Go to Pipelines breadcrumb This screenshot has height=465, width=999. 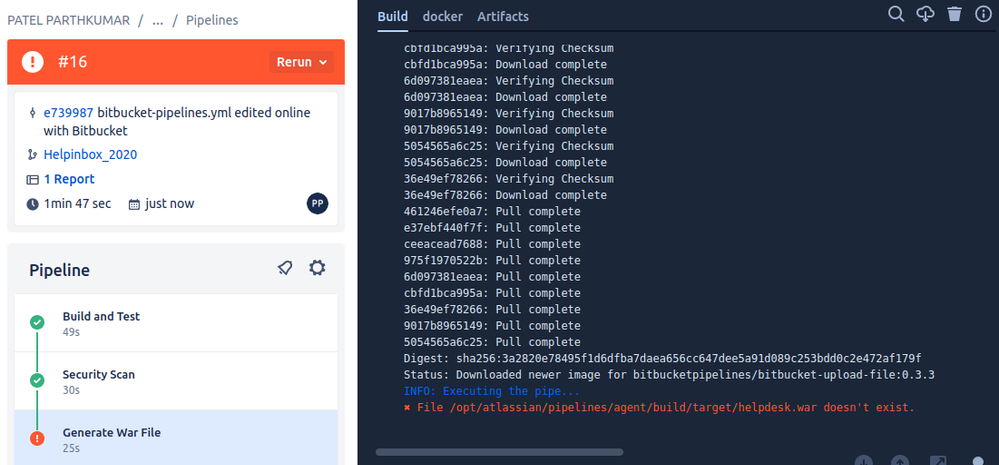[x=212, y=20]
